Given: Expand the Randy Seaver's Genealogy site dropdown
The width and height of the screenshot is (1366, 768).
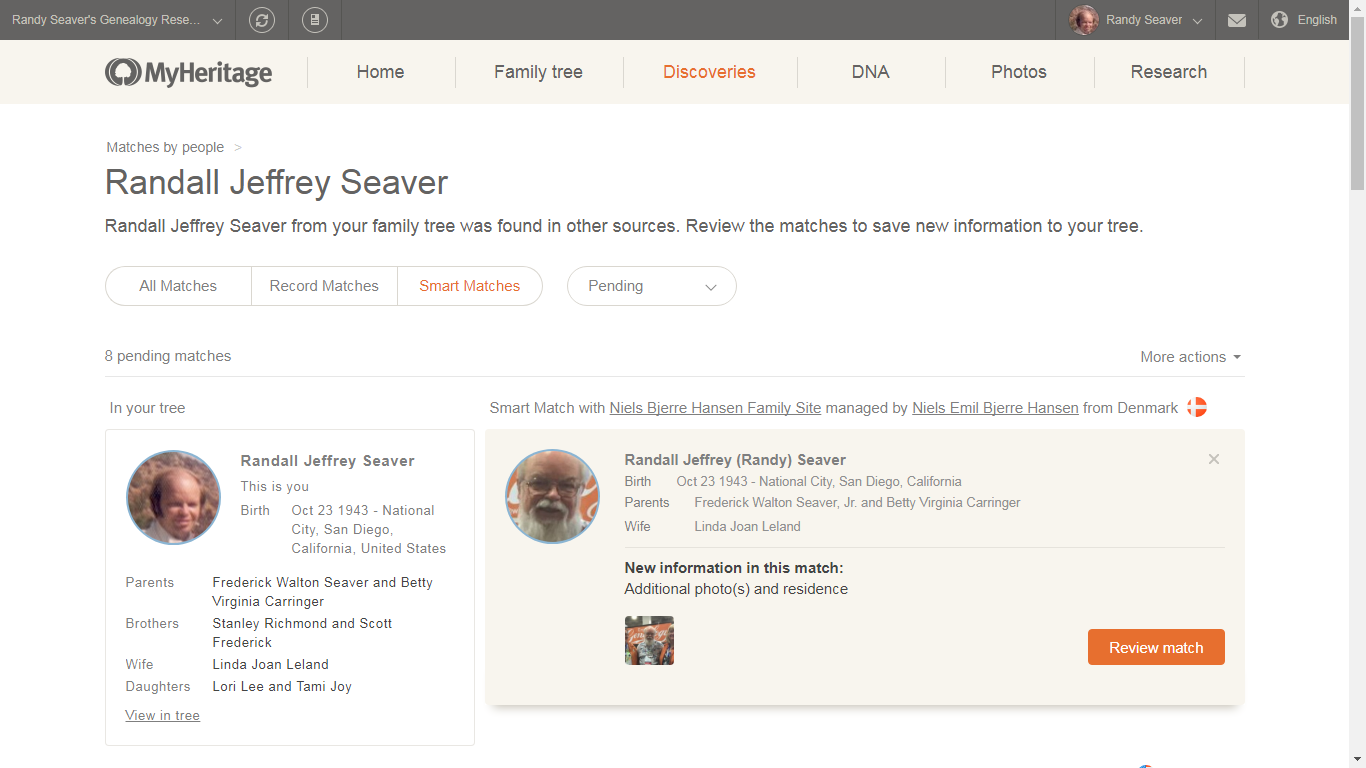Looking at the screenshot, I should click(118, 20).
